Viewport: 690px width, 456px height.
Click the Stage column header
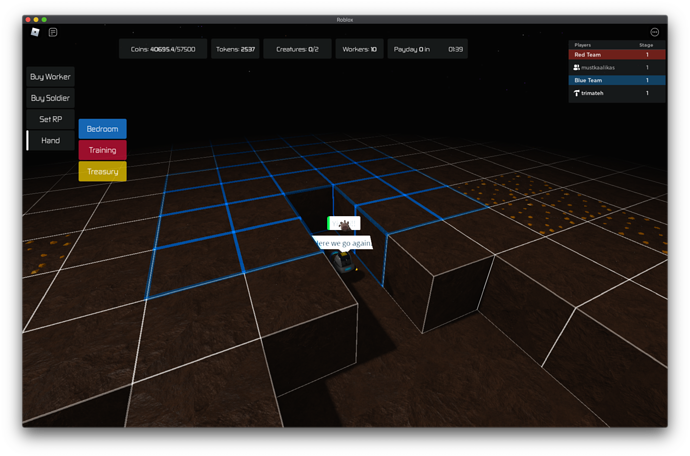tap(646, 45)
